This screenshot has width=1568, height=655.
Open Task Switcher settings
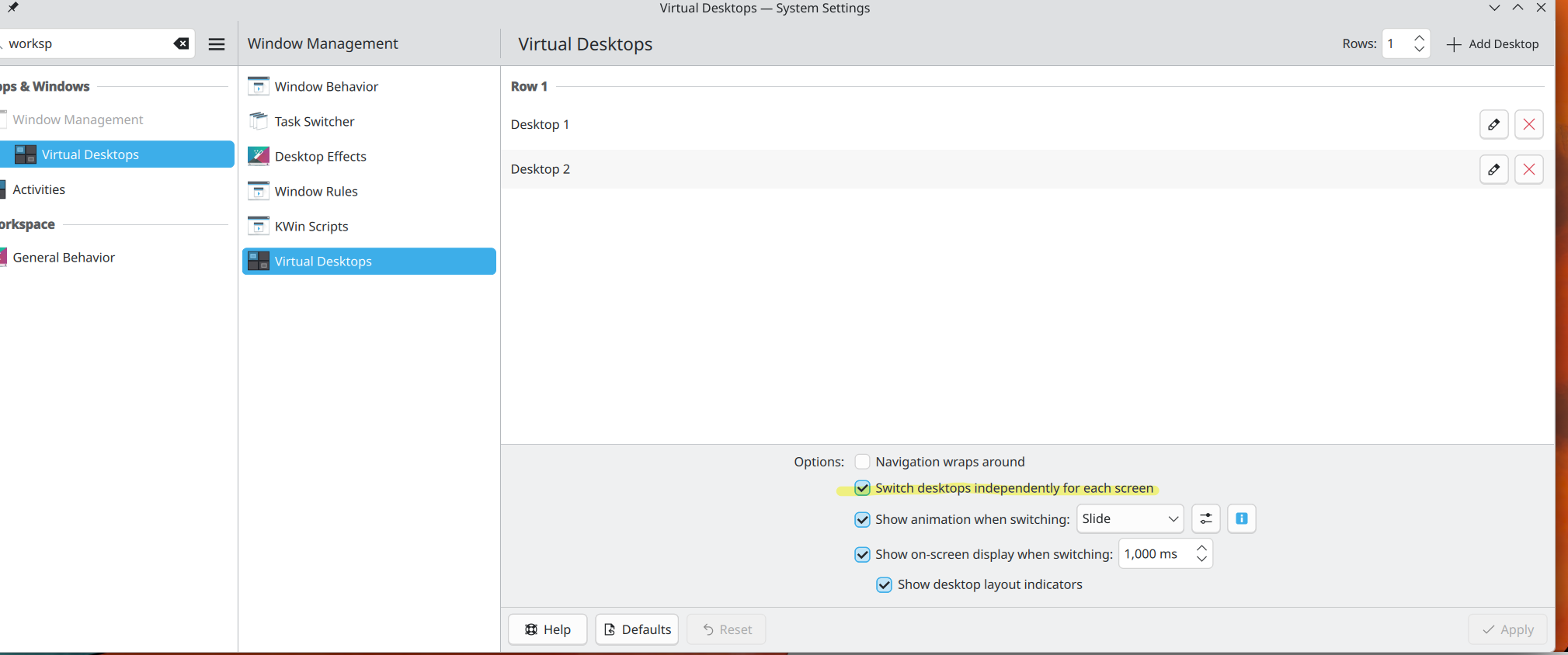tap(369, 121)
